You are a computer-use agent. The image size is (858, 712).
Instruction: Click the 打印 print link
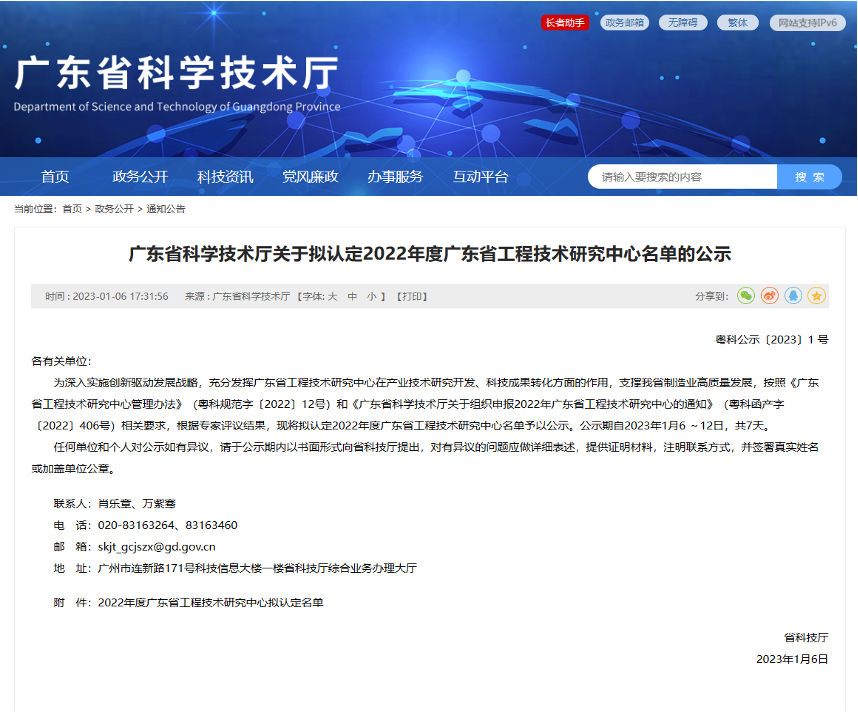[x=411, y=297]
